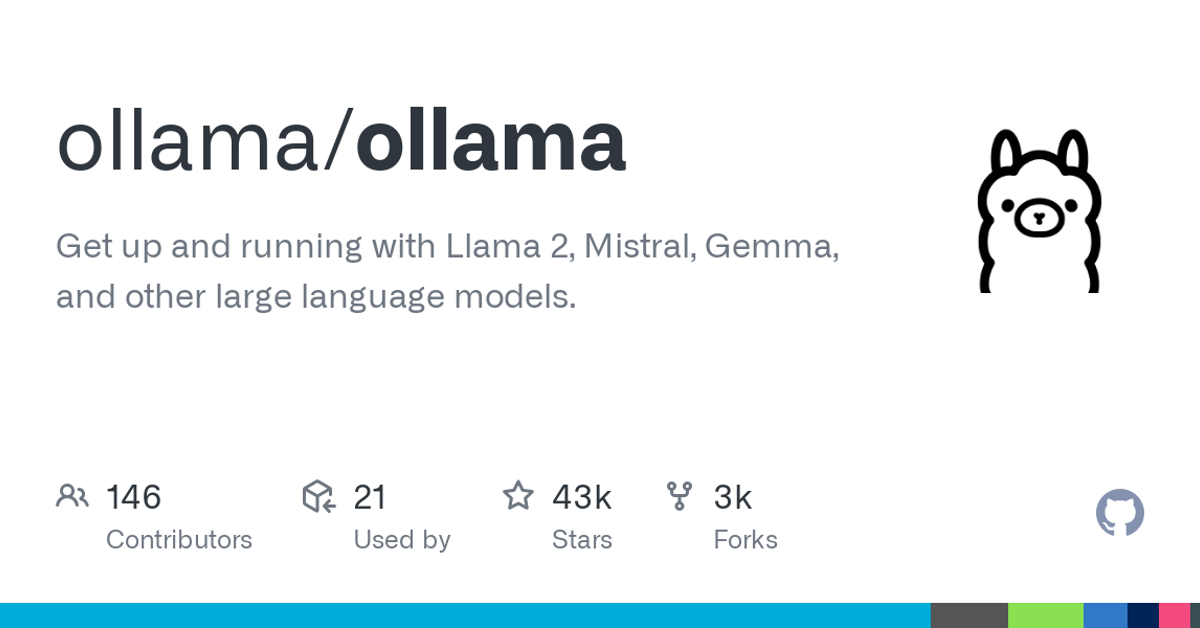Click the repository description text
The height and width of the screenshot is (628, 1200).
click(x=447, y=271)
